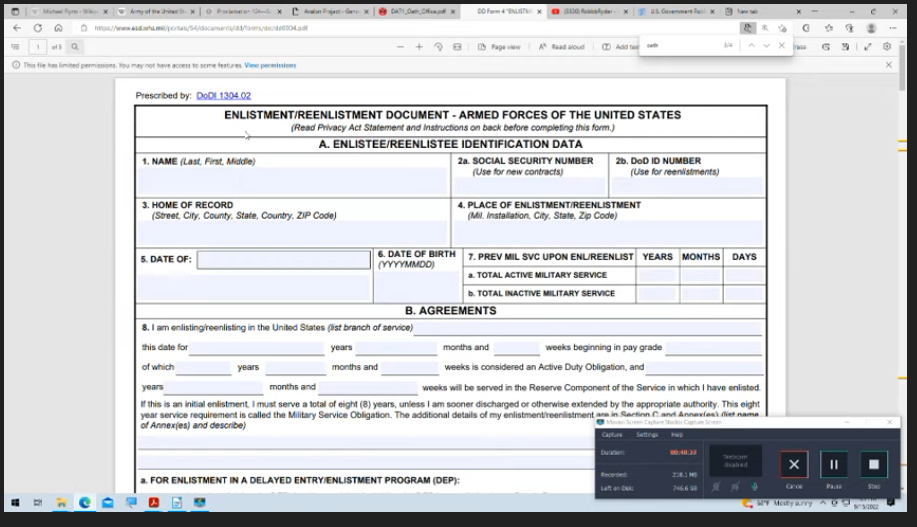917x527 pixels.
Task: Click the Place of Enlistment/Reenlistment field
Action: [x=608, y=233]
